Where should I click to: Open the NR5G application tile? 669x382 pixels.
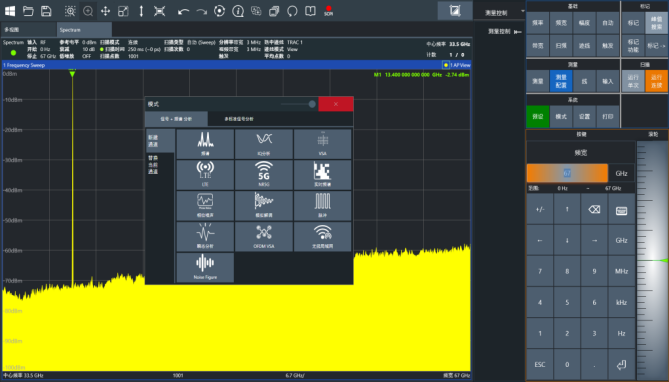[x=264, y=175]
